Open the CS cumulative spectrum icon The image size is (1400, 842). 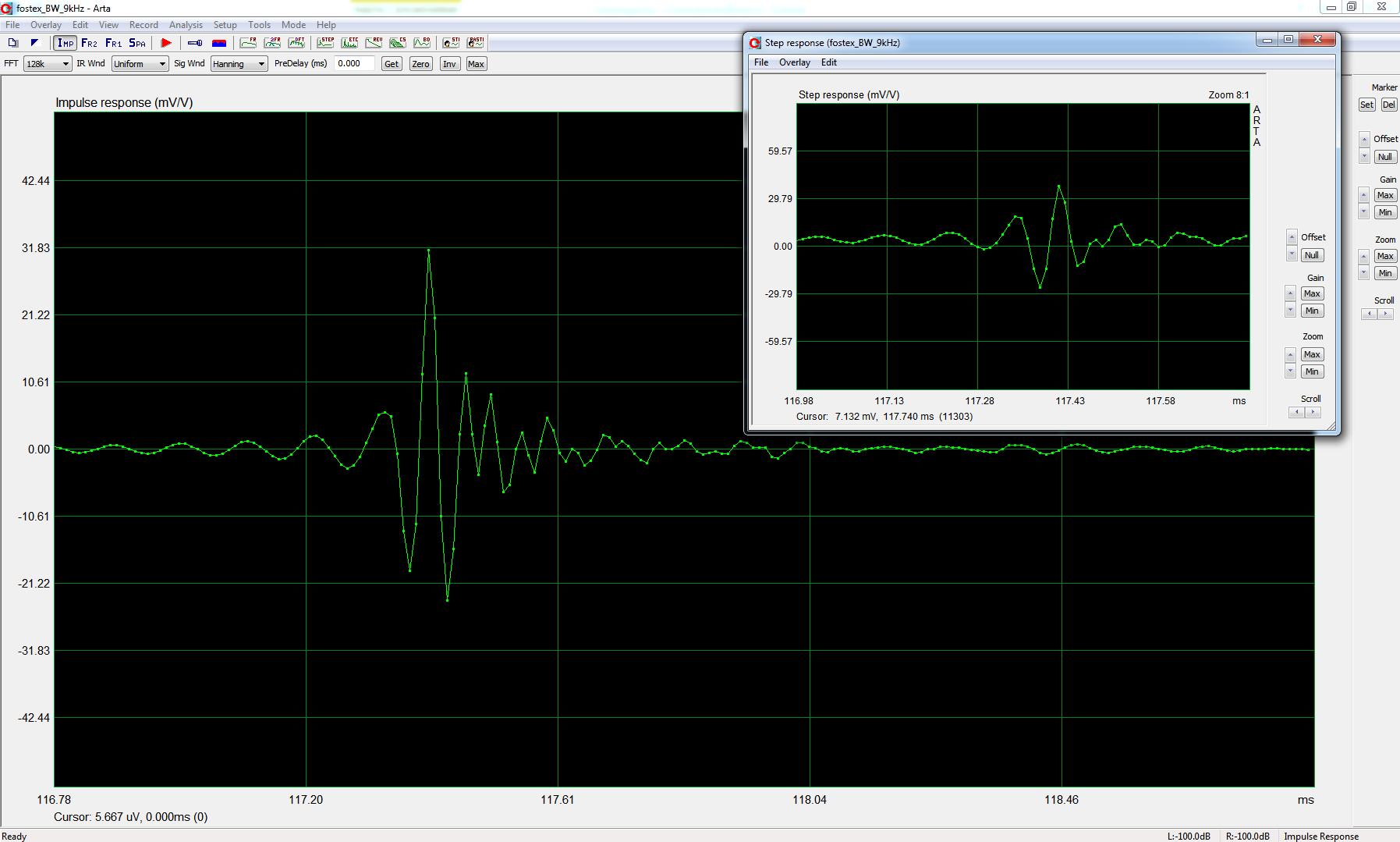pyautogui.click(x=398, y=43)
